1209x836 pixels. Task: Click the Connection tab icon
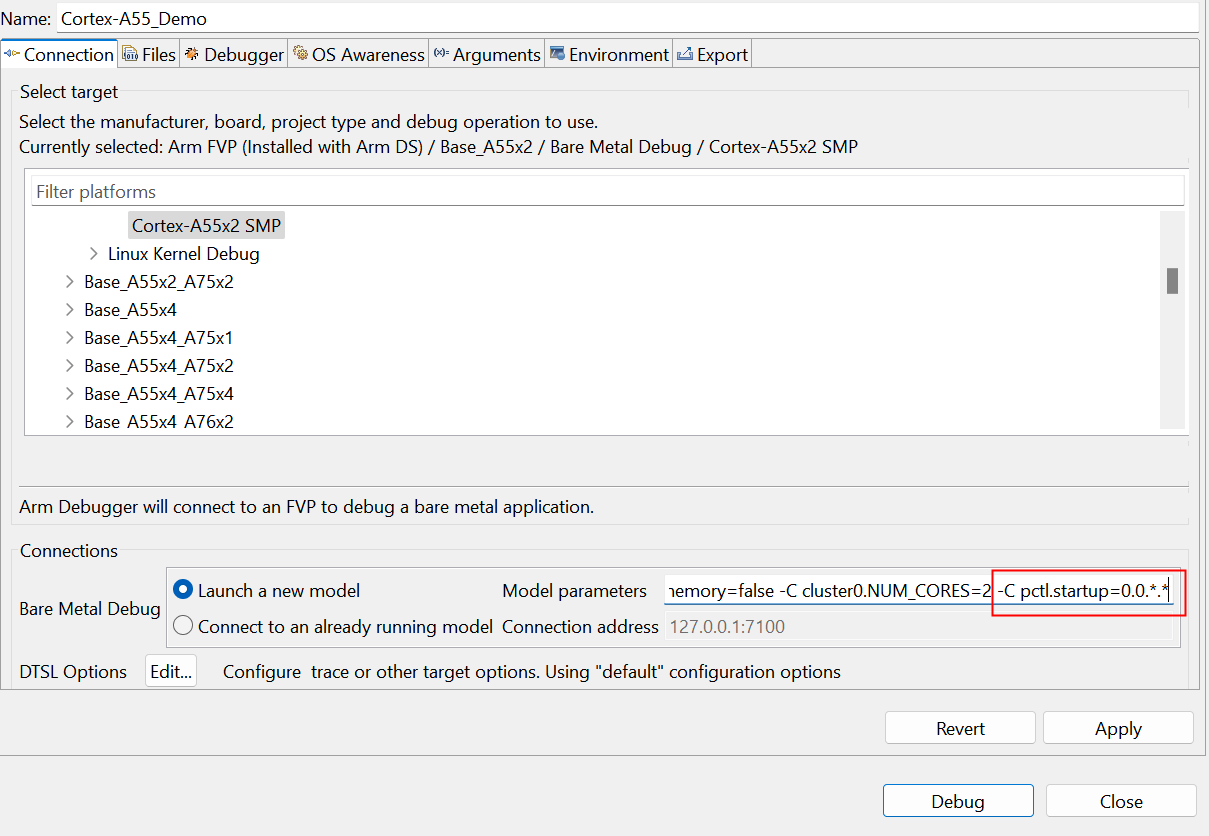click(x=12, y=54)
